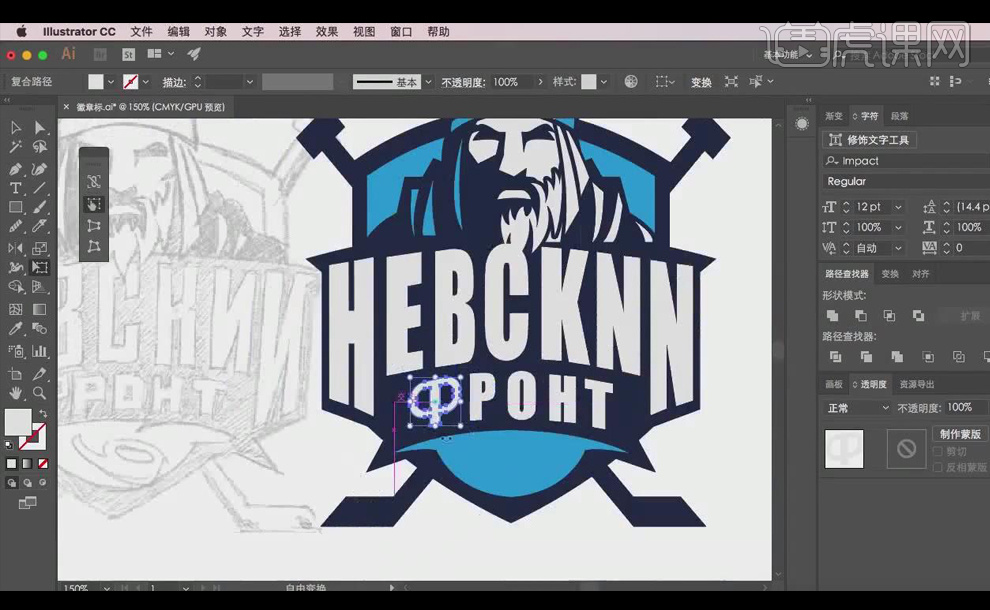Pick the Line Segment tool
This screenshot has width=990, height=610.
(x=40, y=188)
